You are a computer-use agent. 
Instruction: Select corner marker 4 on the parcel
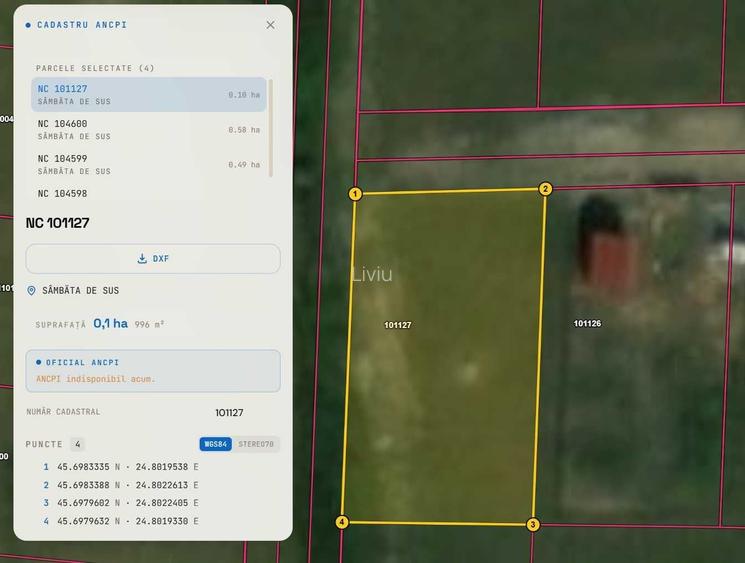tap(342, 522)
